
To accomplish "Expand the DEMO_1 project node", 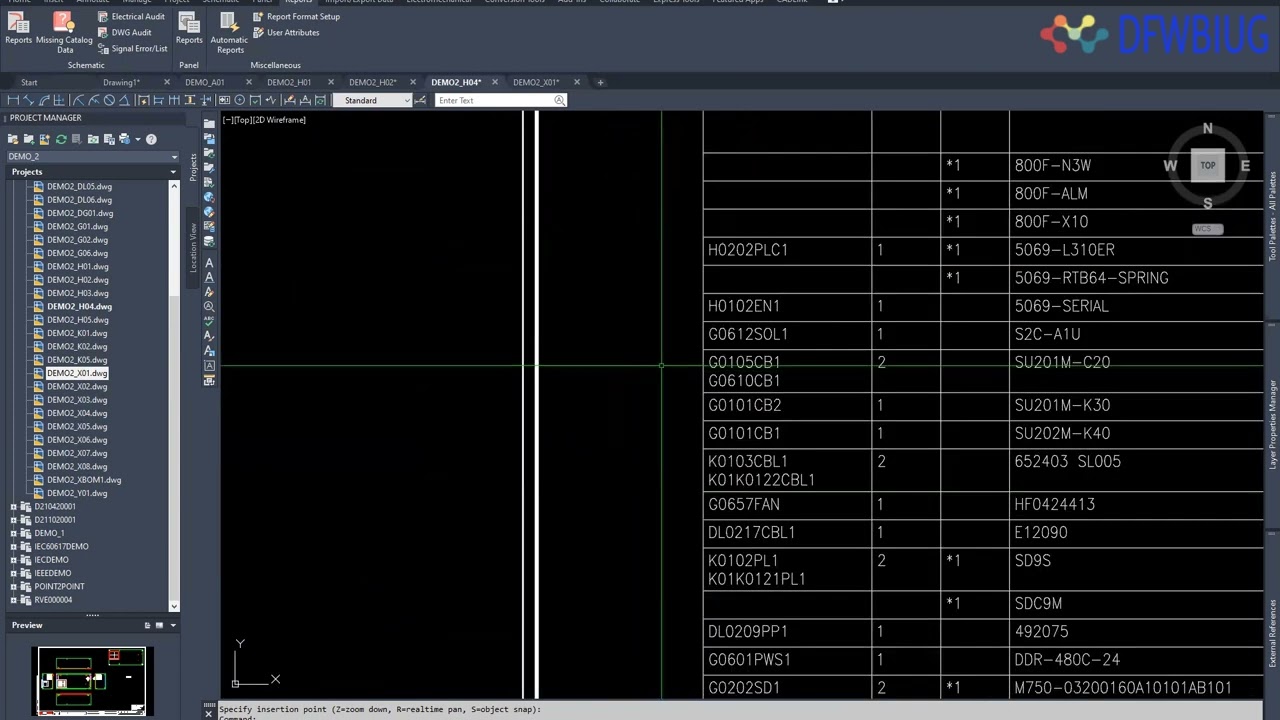I will [x=13, y=533].
